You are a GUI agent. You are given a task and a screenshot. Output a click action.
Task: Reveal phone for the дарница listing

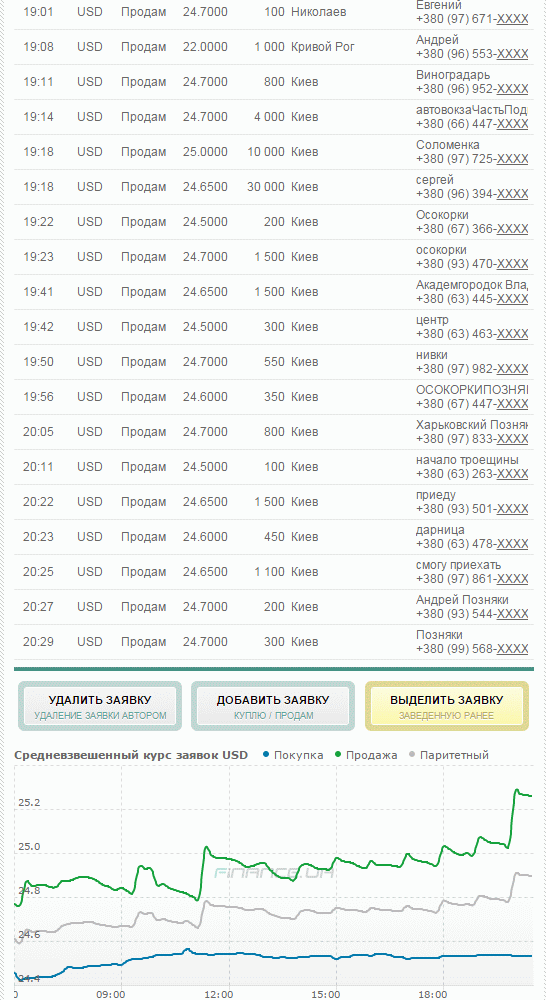pos(512,545)
